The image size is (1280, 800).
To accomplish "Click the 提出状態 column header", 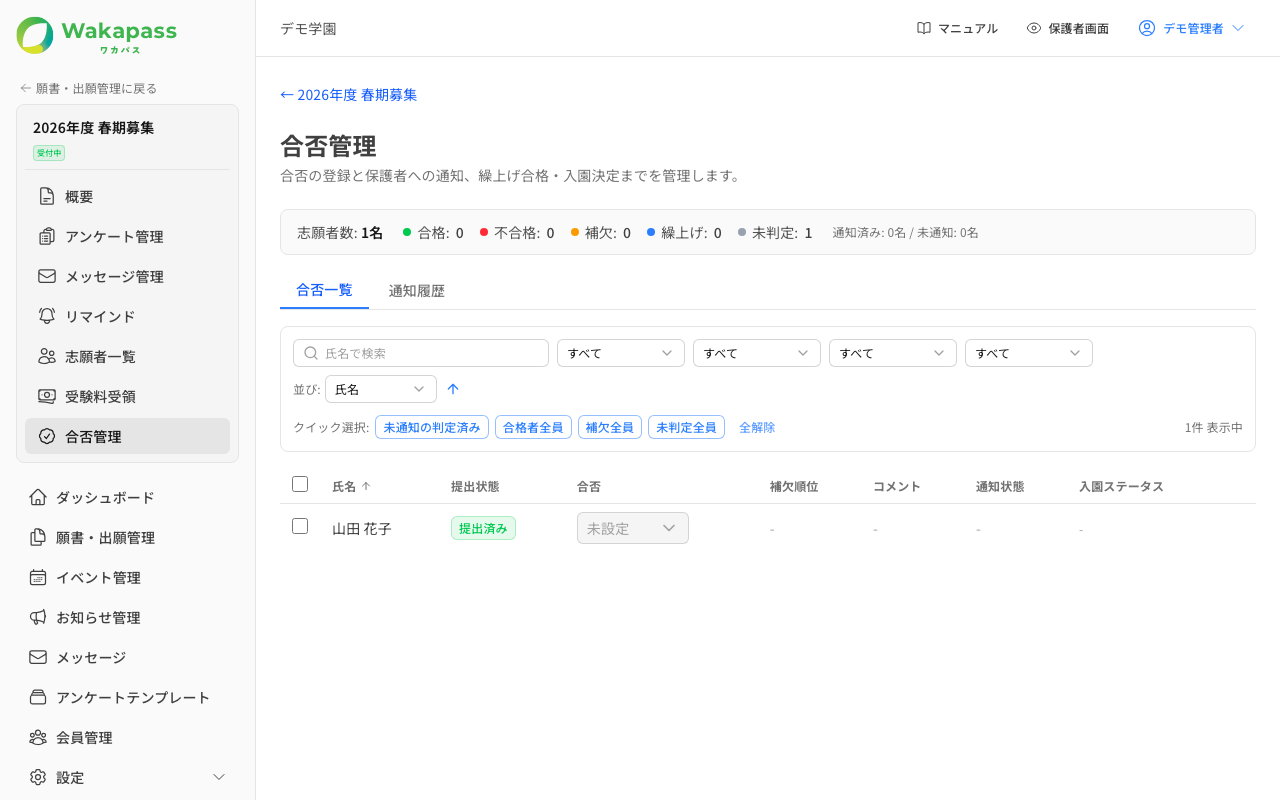I will (x=475, y=486).
